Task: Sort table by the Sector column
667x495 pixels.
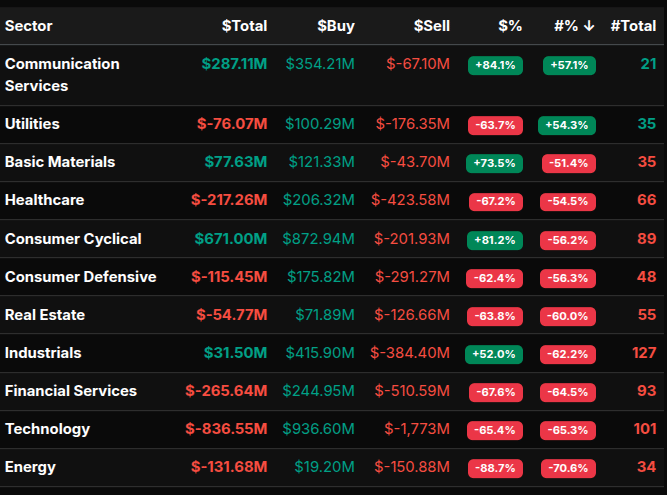Action: [29, 26]
